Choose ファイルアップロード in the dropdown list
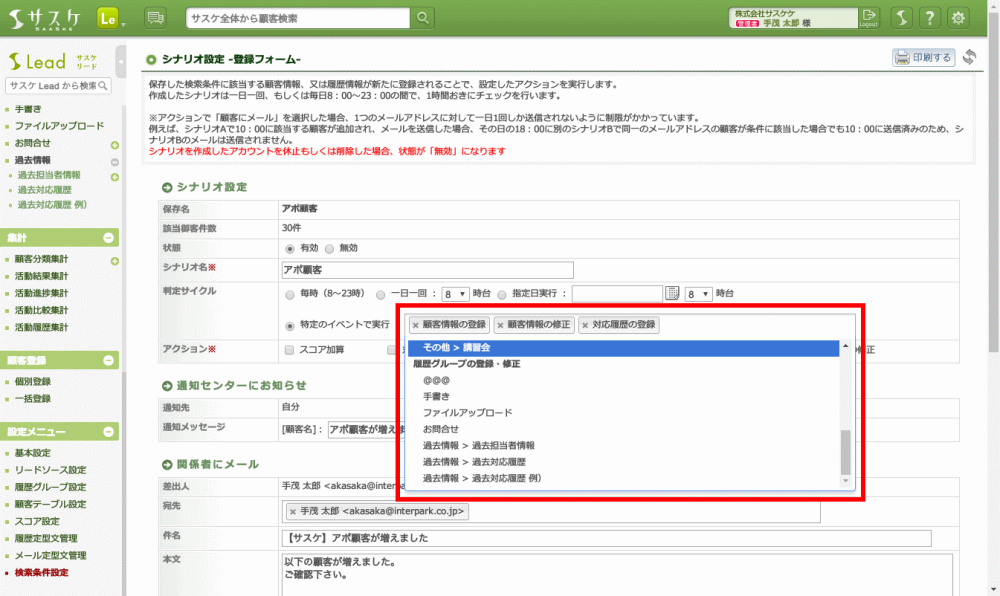This screenshot has height=596, width=1000. click(x=467, y=412)
